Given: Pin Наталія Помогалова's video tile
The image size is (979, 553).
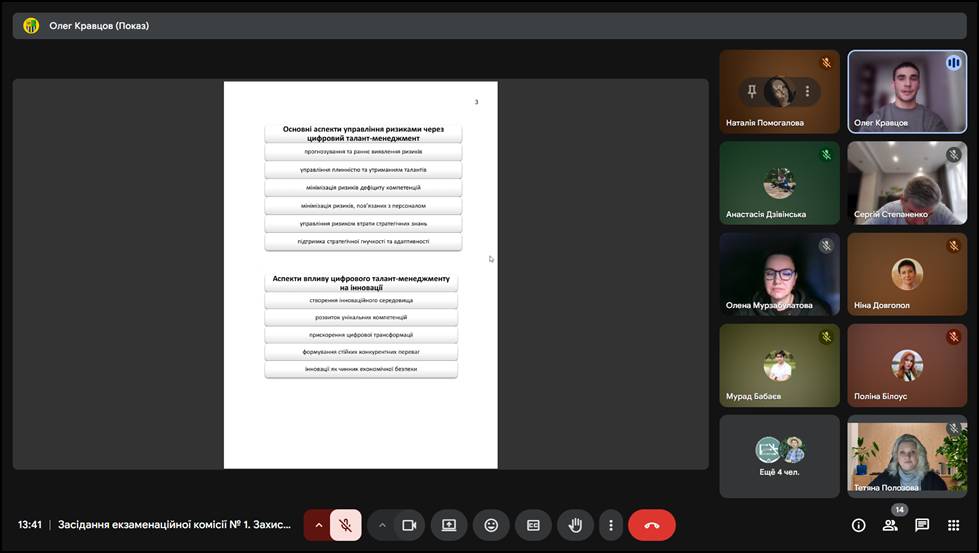Looking at the screenshot, I should (x=752, y=92).
